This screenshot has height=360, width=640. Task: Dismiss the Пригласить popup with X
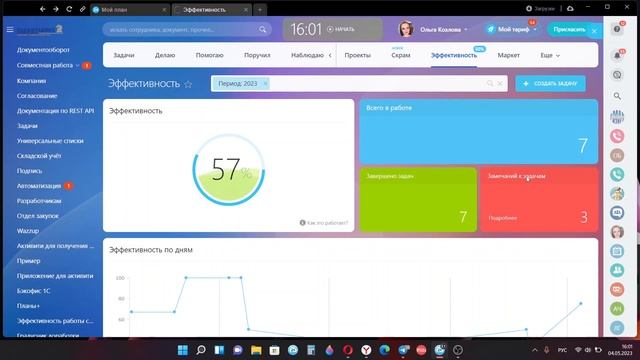594,31
